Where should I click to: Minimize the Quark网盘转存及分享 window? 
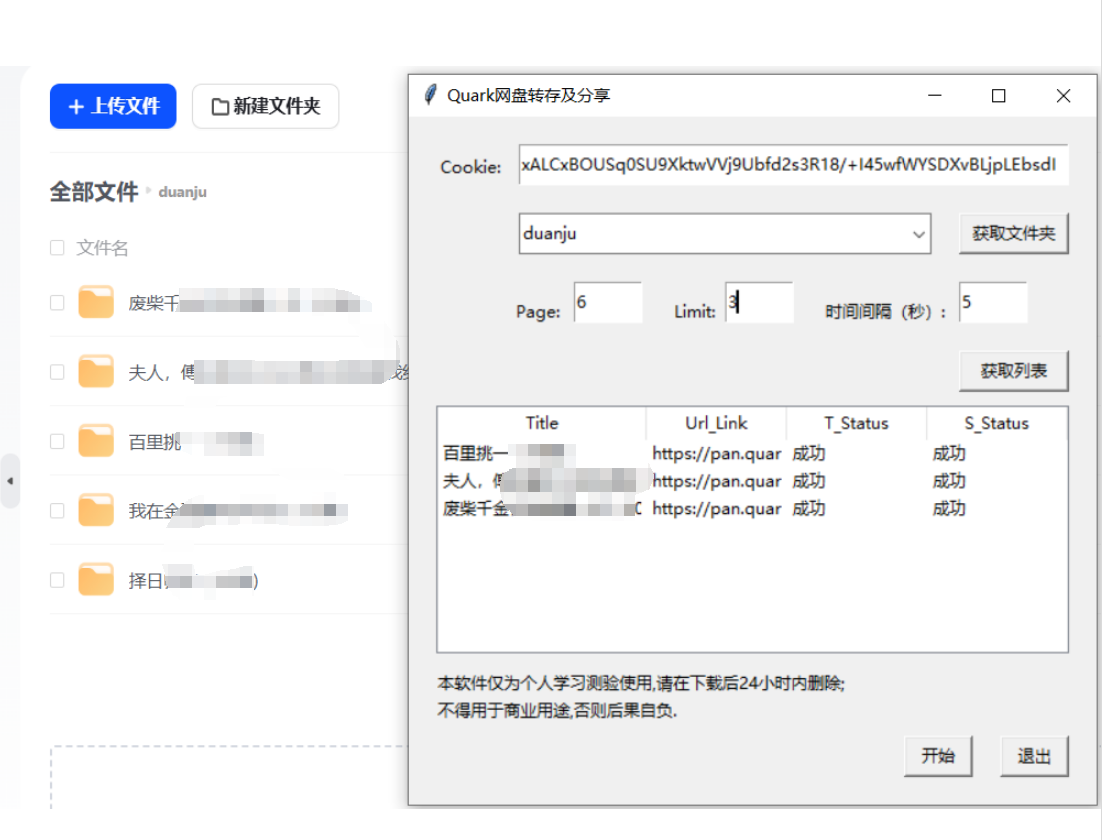click(x=934, y=95)
